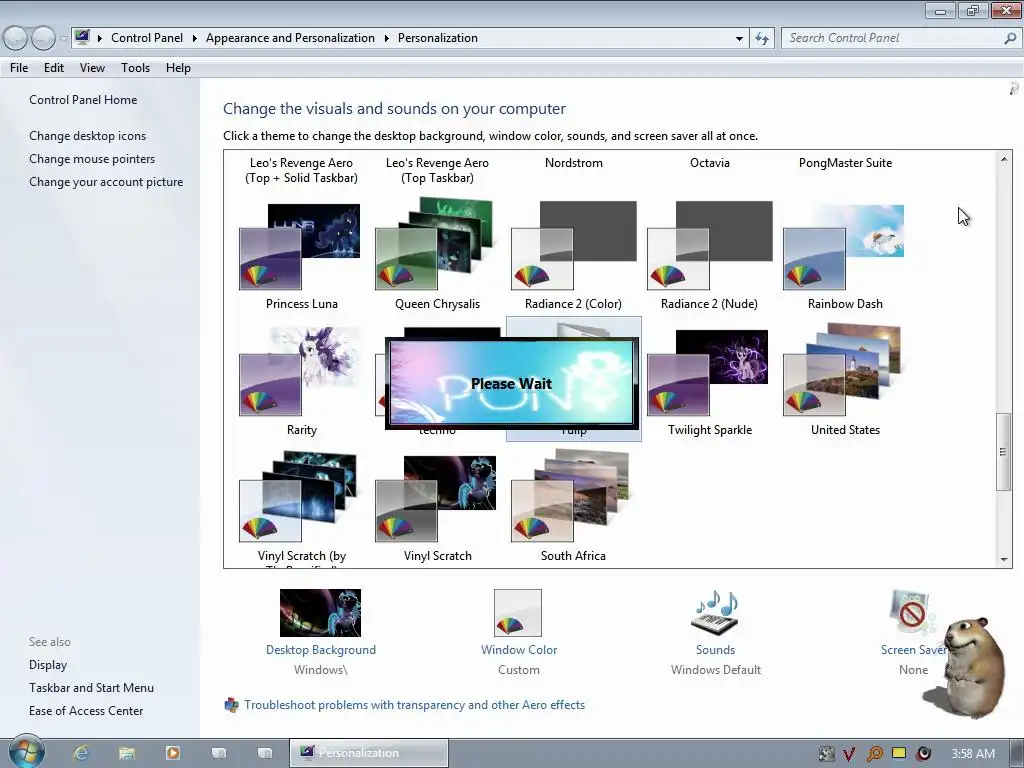
Task: Select the United States theme
Action: click(844, 381)
